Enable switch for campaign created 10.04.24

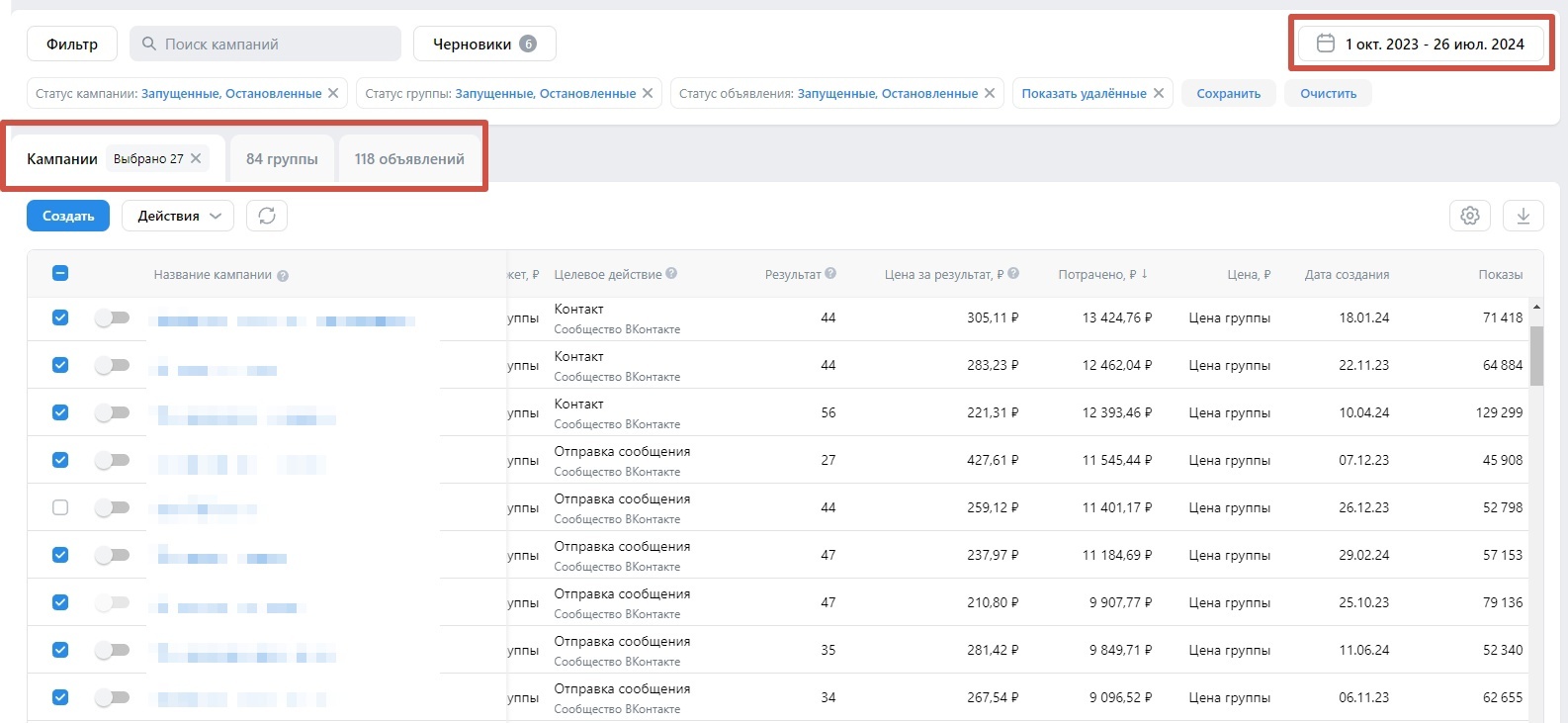coord(112,412)
